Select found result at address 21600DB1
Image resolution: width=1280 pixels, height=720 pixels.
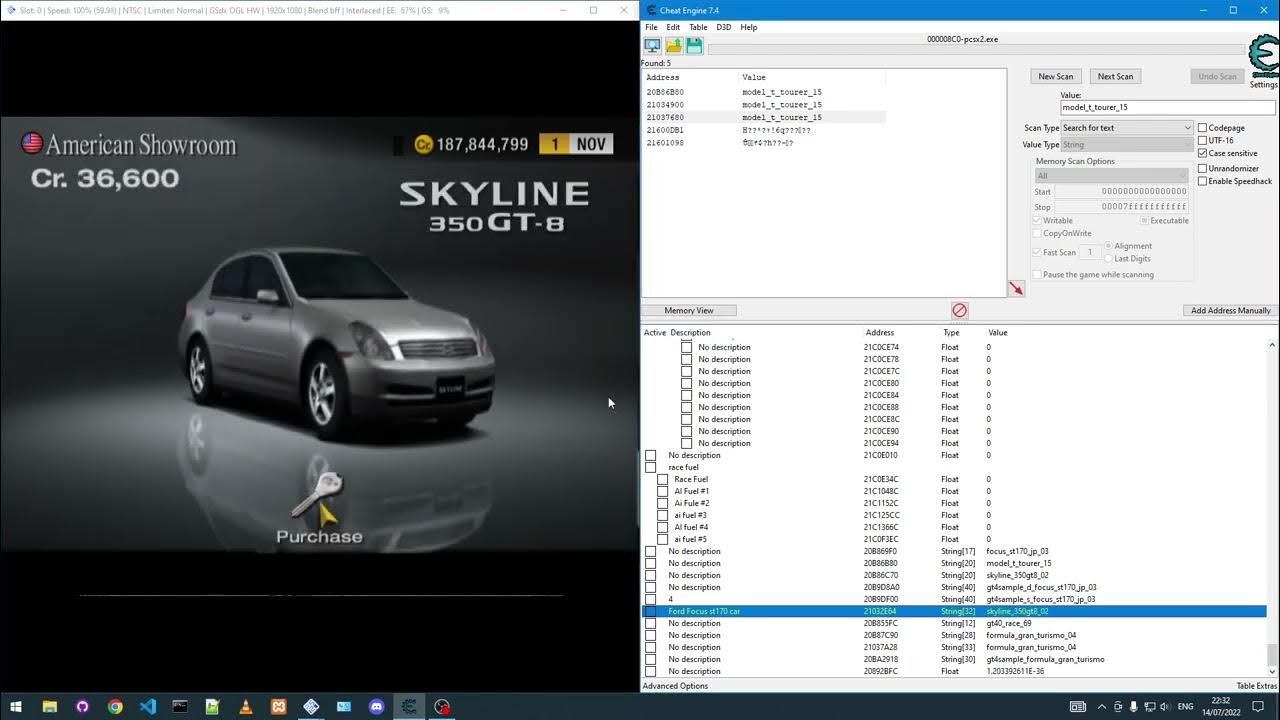click(x=764, y=130)
